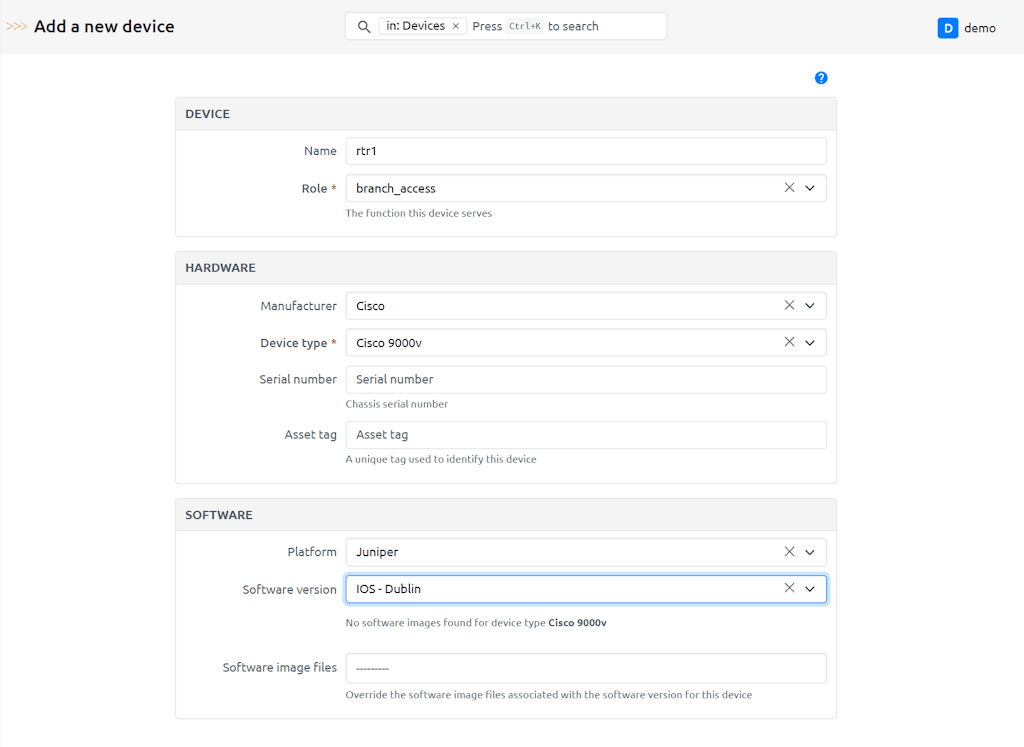Open the Device type dropdown list

click(810, 342)
